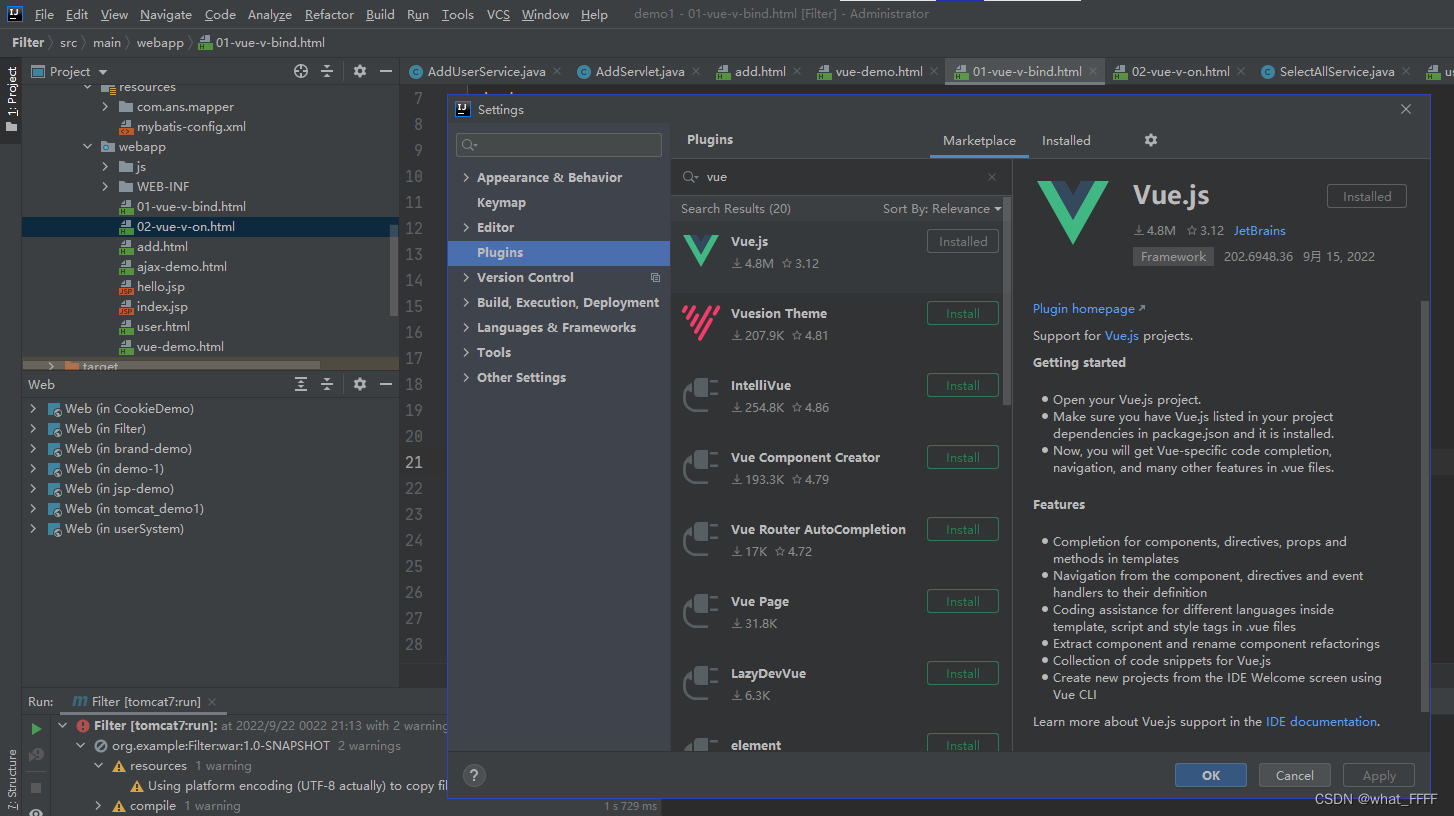This screenshot has height=816, width=1454.
Task: Open the VCS menu
Action: 498,15
